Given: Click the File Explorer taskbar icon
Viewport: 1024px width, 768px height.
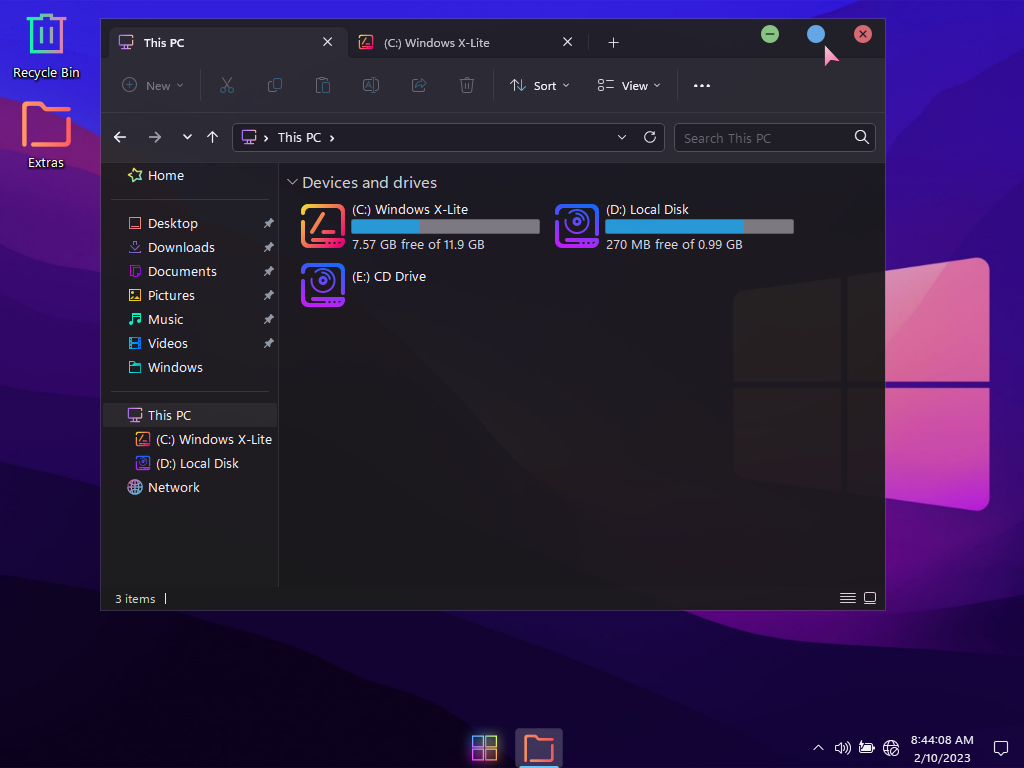Looking at the screenshot, I should [539, 748].
